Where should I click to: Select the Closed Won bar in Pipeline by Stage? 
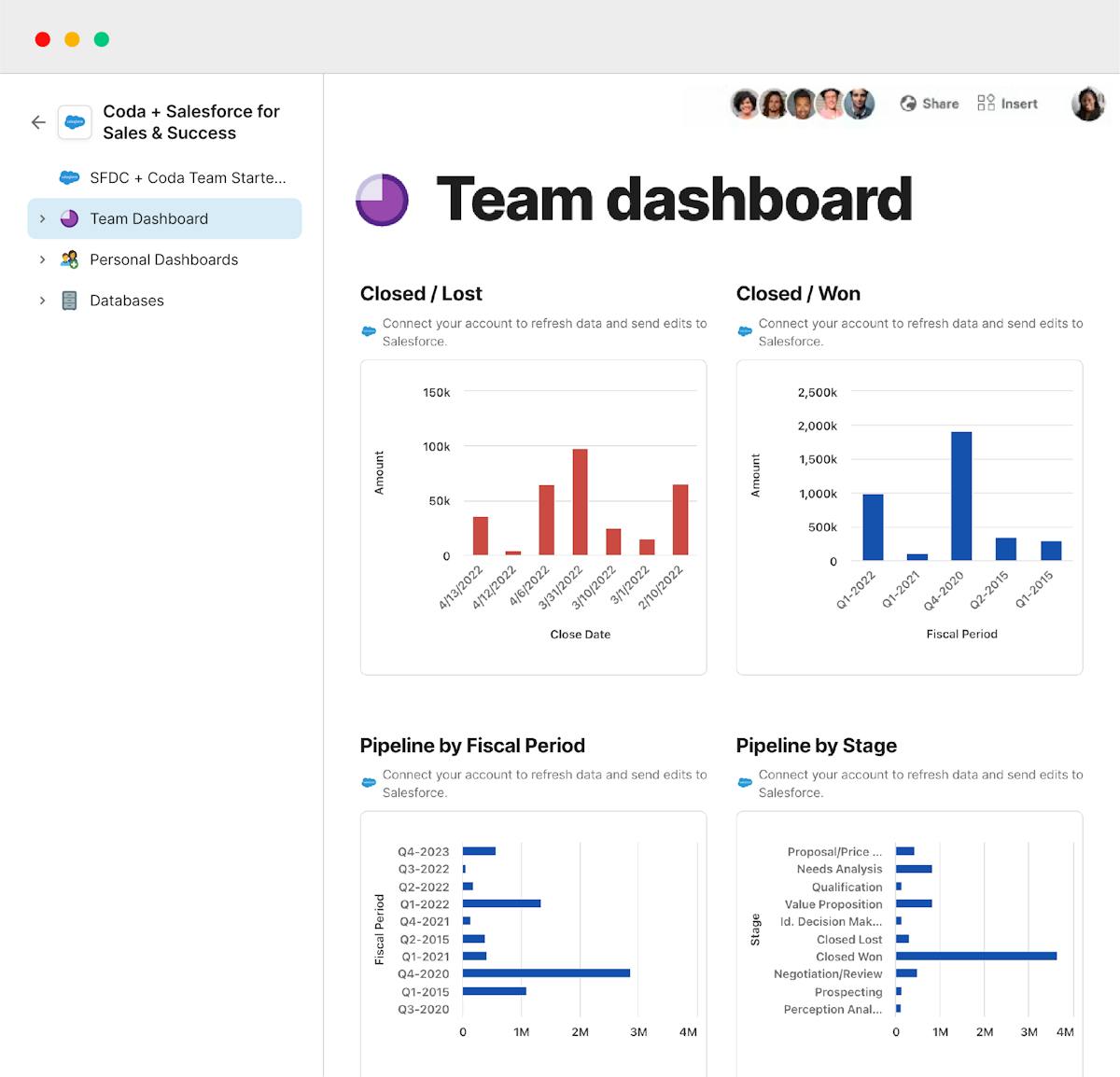974,956
